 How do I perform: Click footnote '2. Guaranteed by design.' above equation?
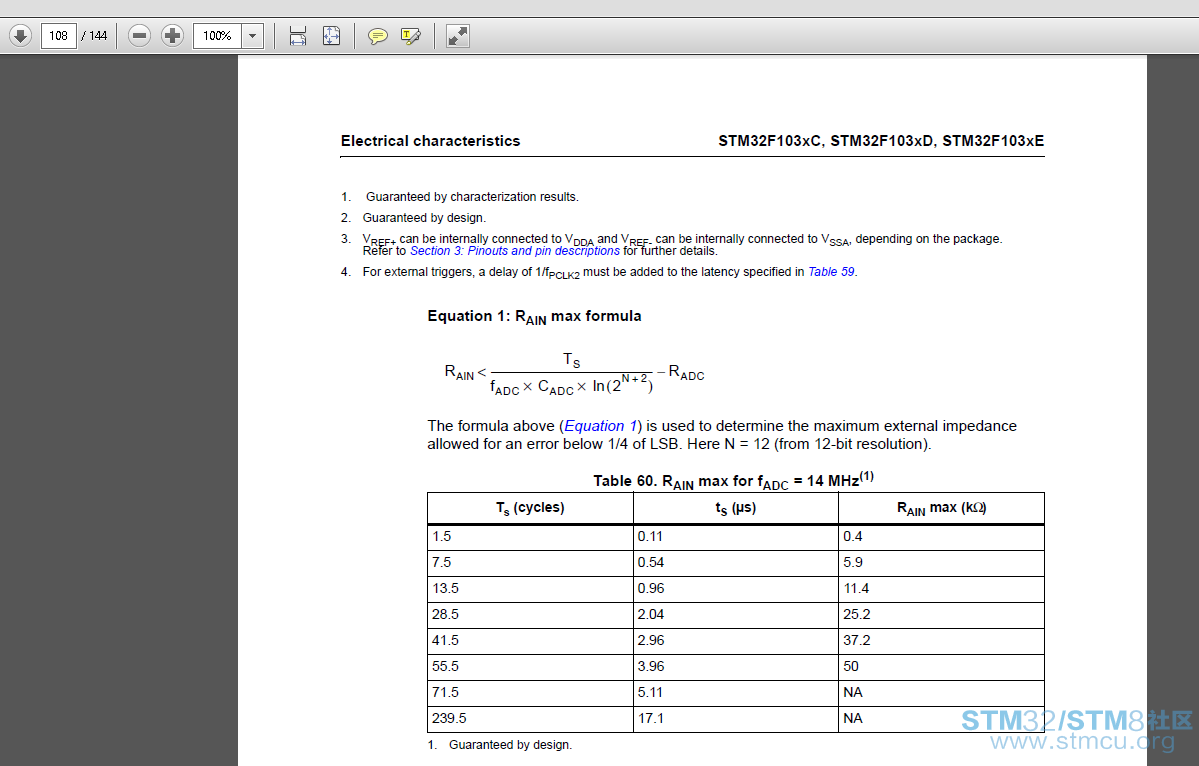pos(414,218)
